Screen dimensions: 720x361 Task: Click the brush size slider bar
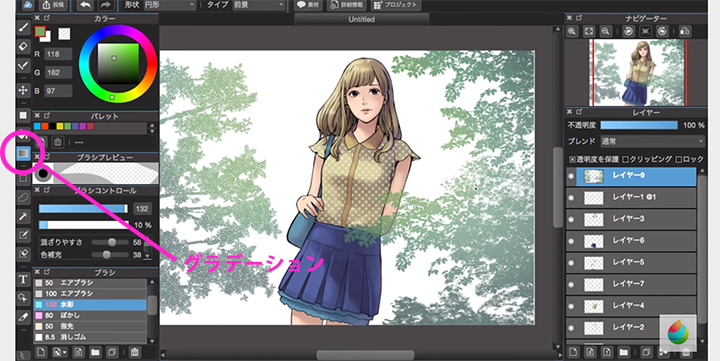pyautogui.click(x=83, y=209)
